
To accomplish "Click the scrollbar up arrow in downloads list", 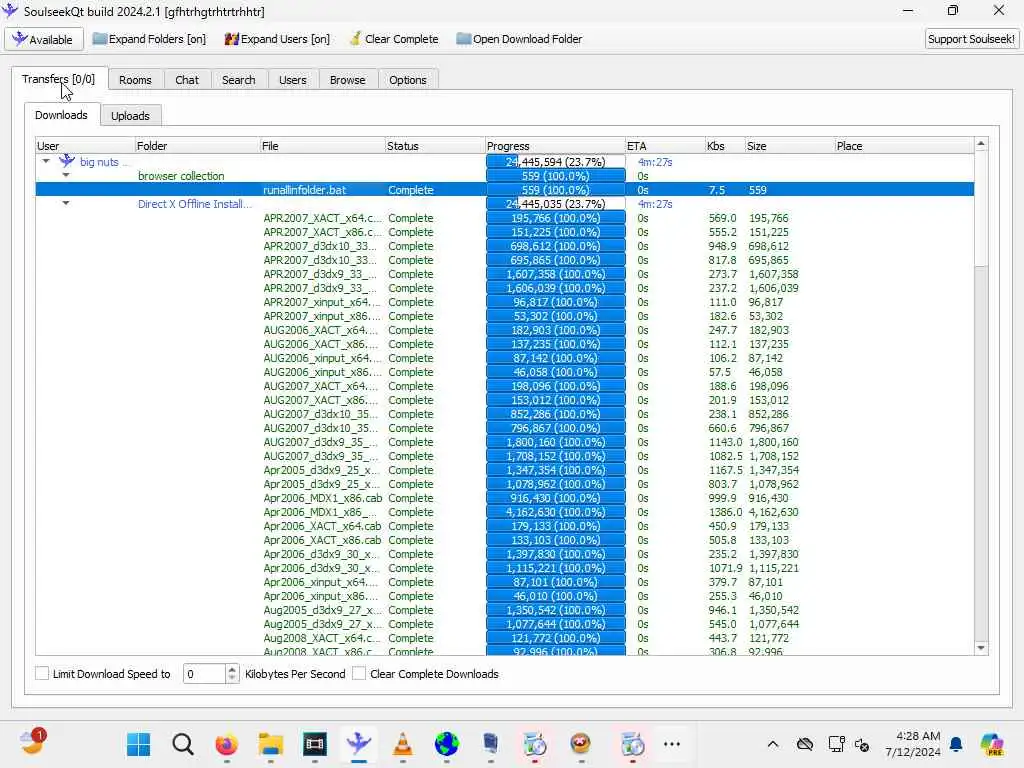I will pyautogui.click(x=981, y=144).
